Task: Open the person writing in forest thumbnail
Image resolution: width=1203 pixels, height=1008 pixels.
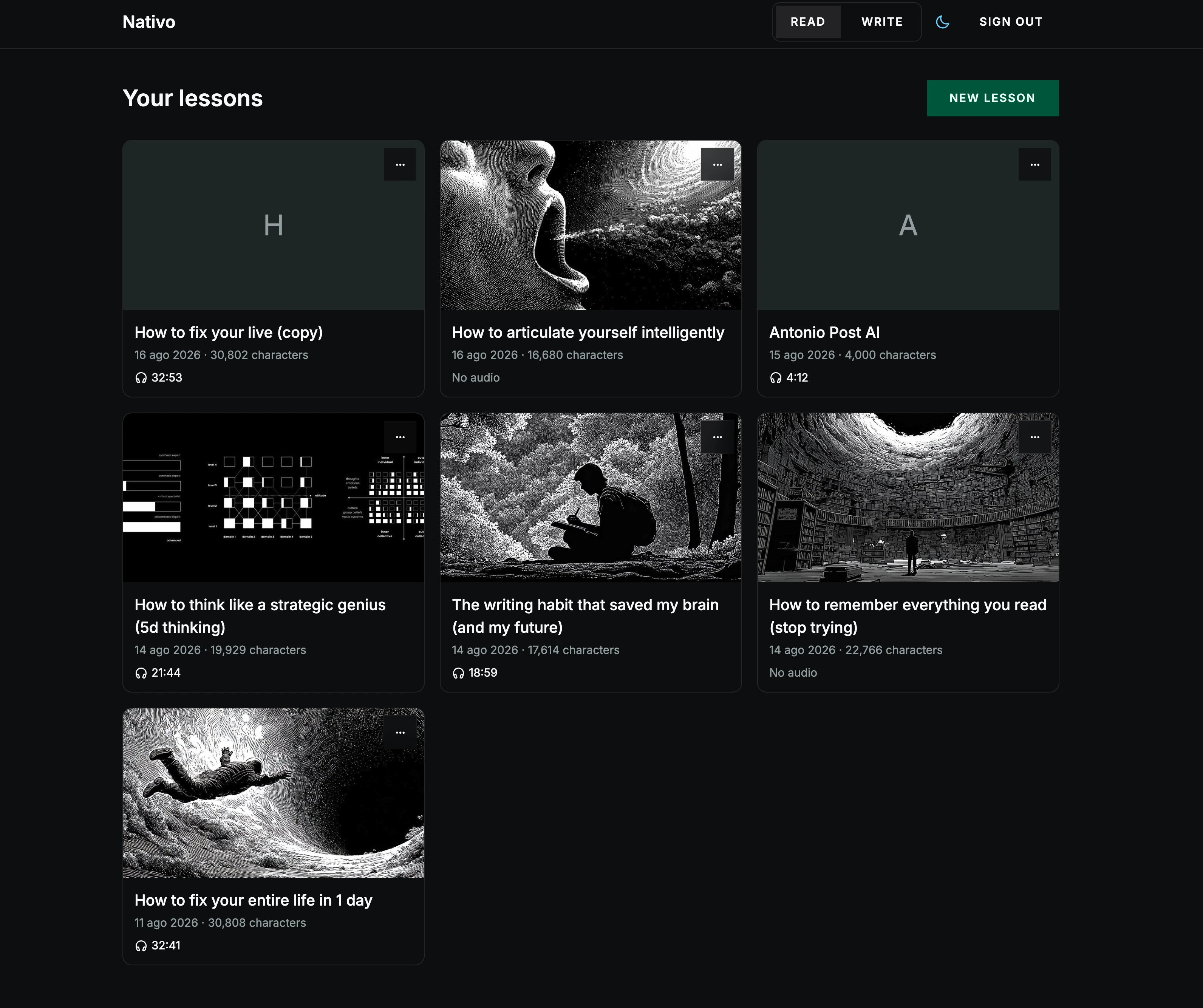Action: (x=591, y=498)
